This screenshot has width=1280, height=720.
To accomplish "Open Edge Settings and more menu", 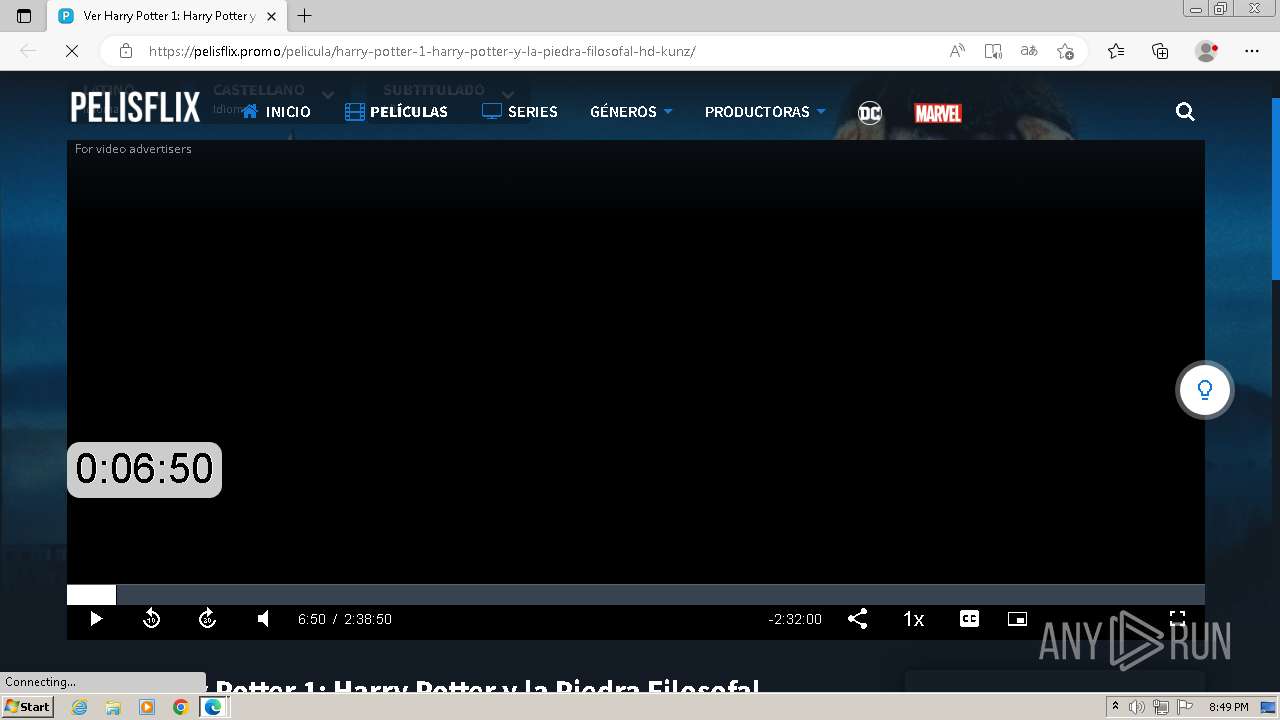I will coord(1252,51).
